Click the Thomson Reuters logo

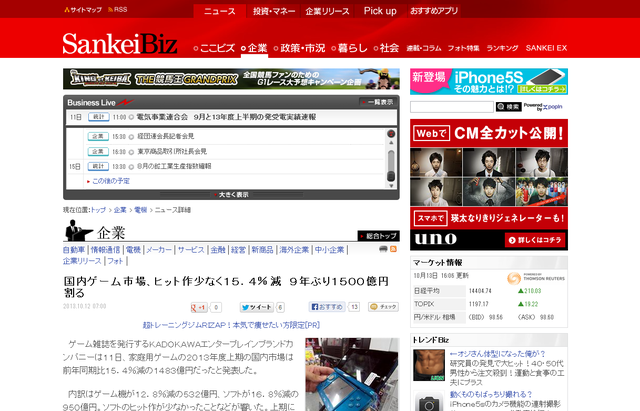tap(536, 278)
